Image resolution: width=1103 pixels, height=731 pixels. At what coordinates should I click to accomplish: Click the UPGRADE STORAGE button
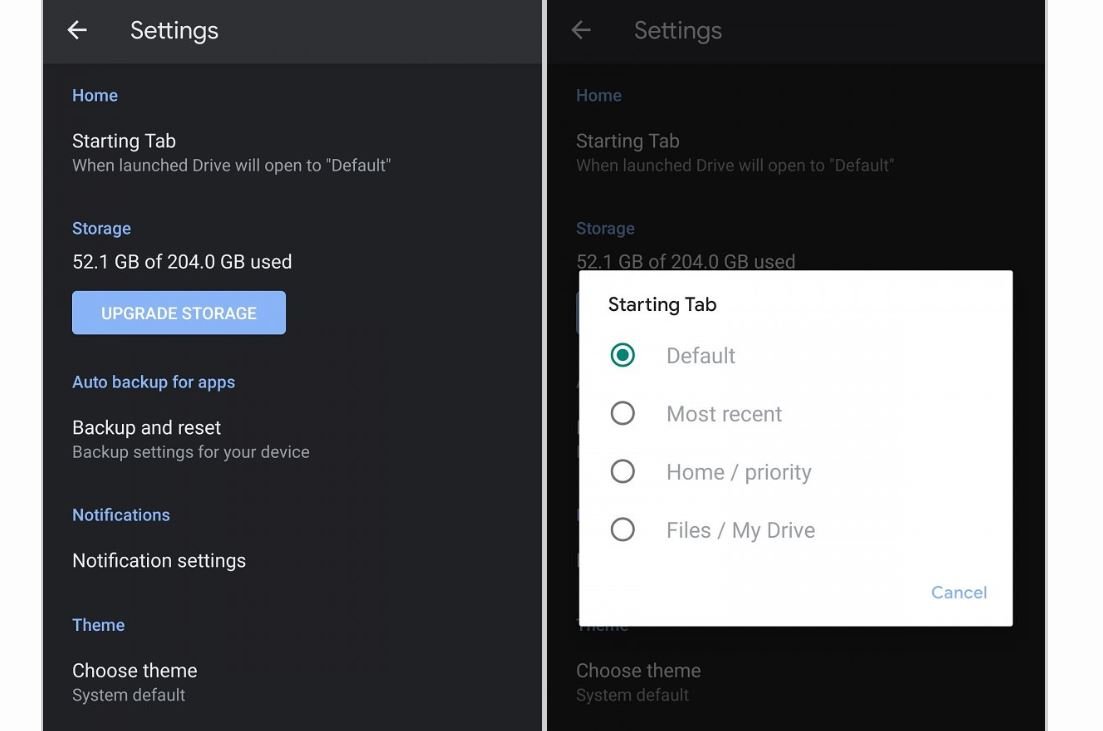(179, 313)
